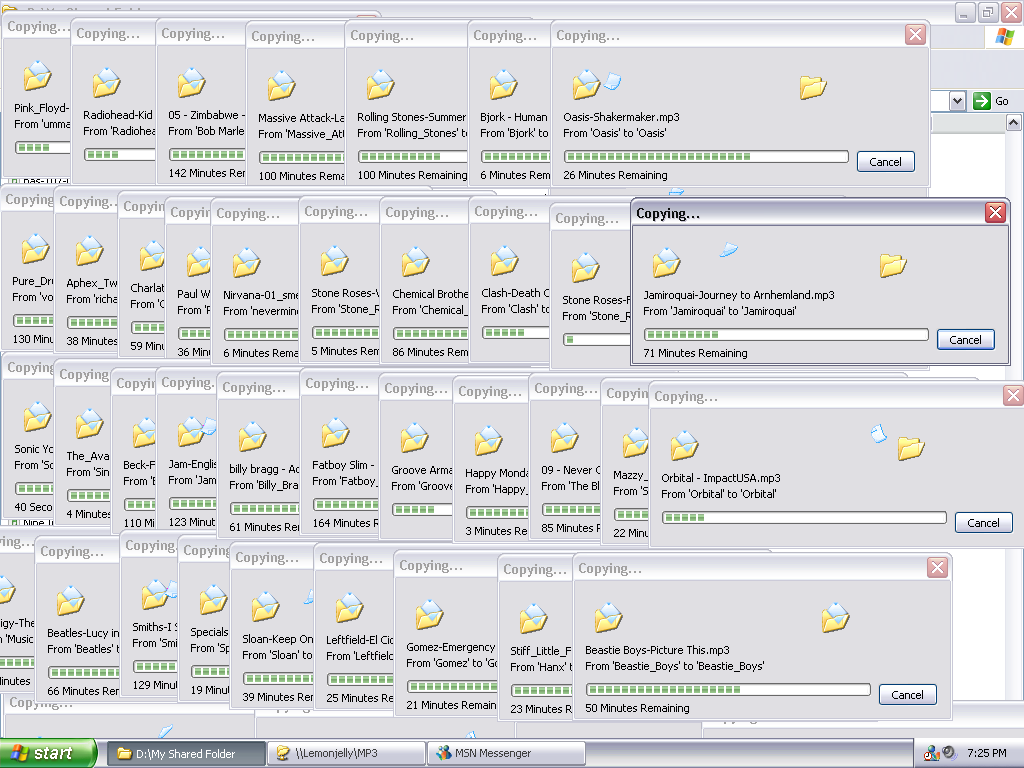This screenshot has width=1024, height=768.
Task: Switch to D:\My Shared Folder in the taskbar
Action: (x=185, y=754)
